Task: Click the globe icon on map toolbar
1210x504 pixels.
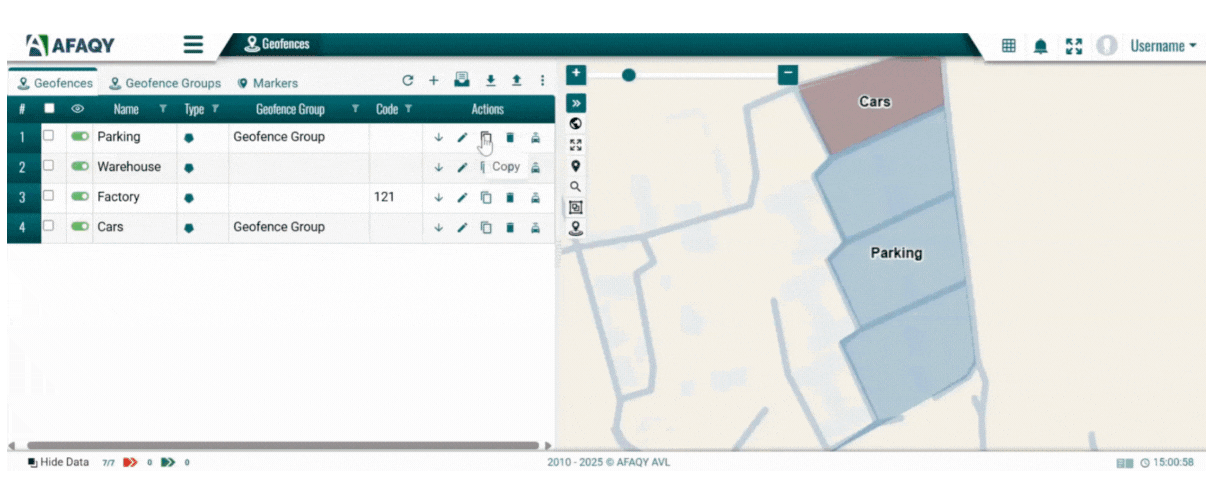Action: [x=576, y=124]
